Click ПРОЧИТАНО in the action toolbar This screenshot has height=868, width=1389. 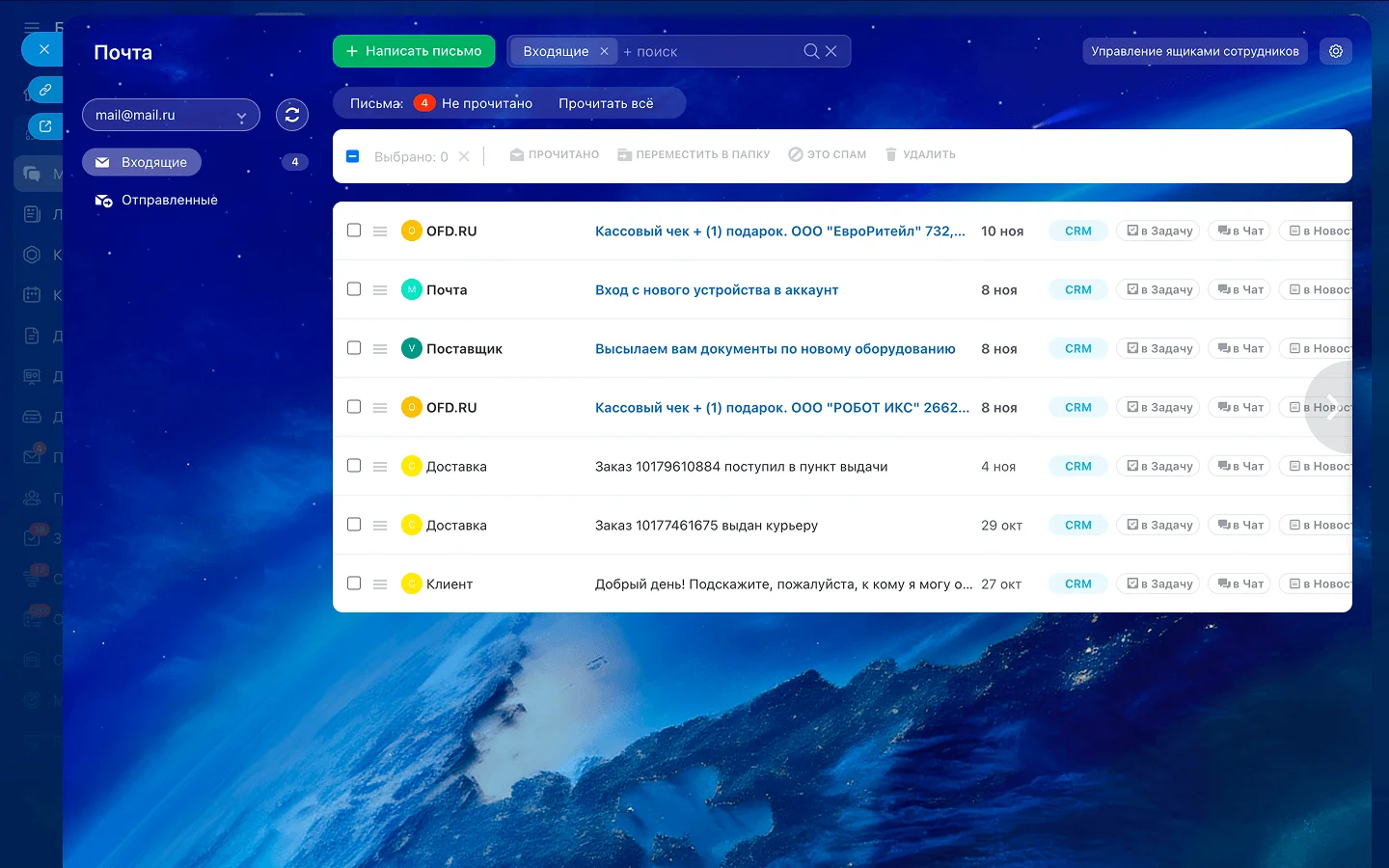click(555, 154)
